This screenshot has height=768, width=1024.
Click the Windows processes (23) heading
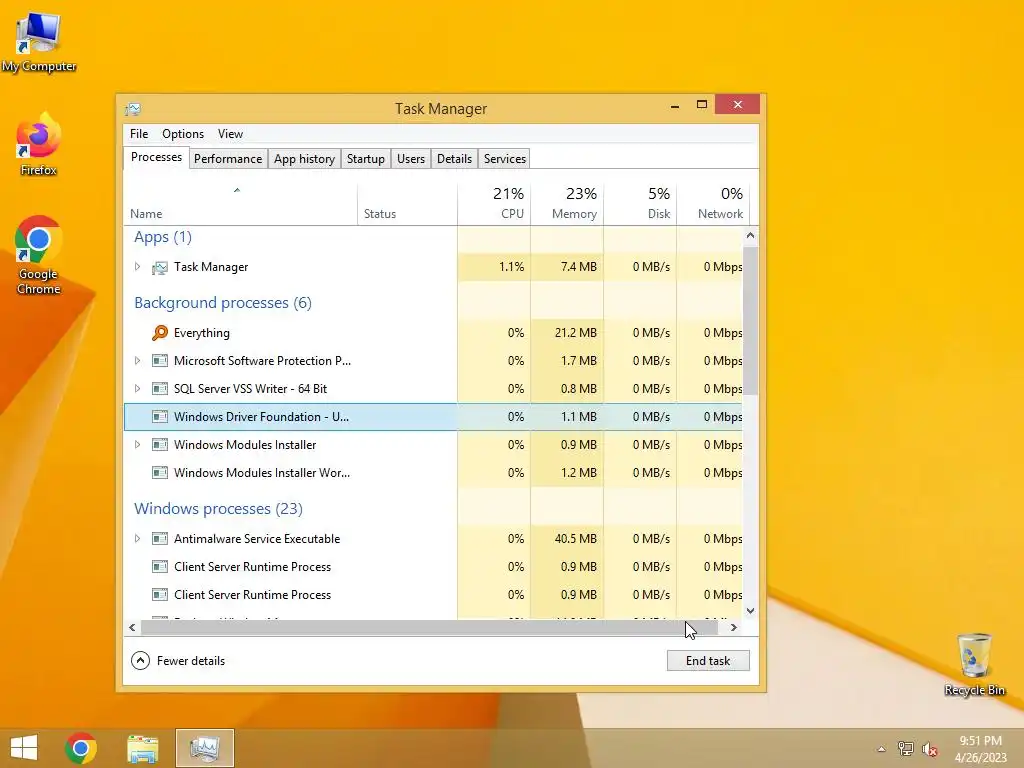[x=218, y=509]
